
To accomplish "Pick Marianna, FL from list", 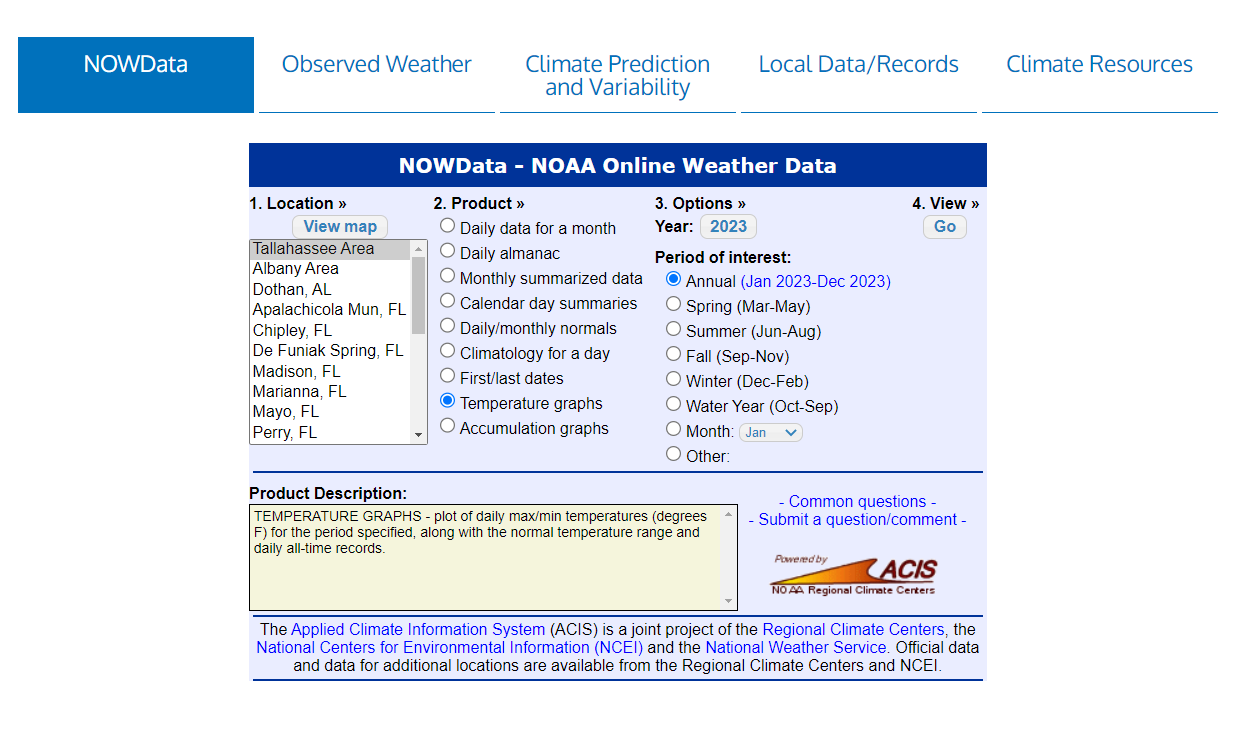I will pos(329,392).
